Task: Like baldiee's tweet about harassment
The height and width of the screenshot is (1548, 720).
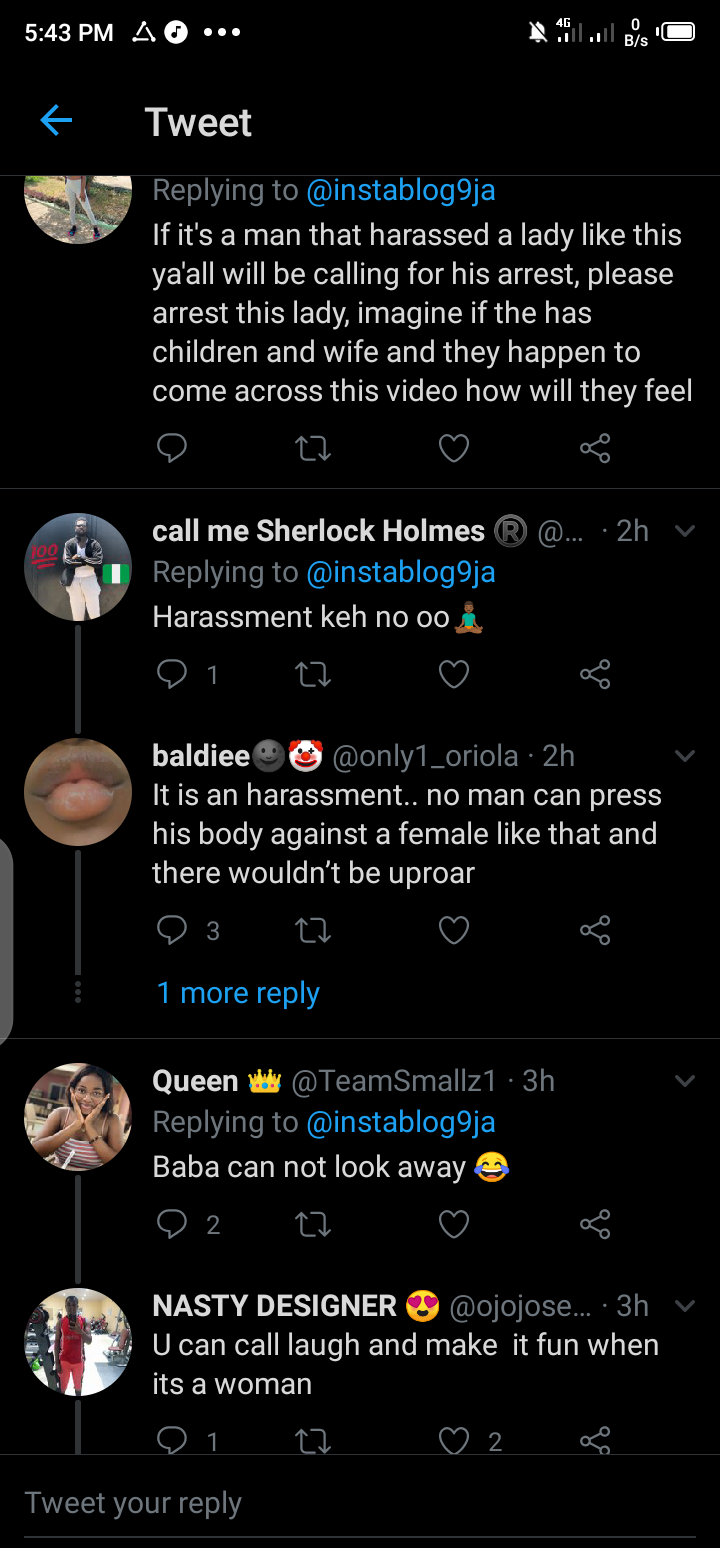Action: [454, 931]
